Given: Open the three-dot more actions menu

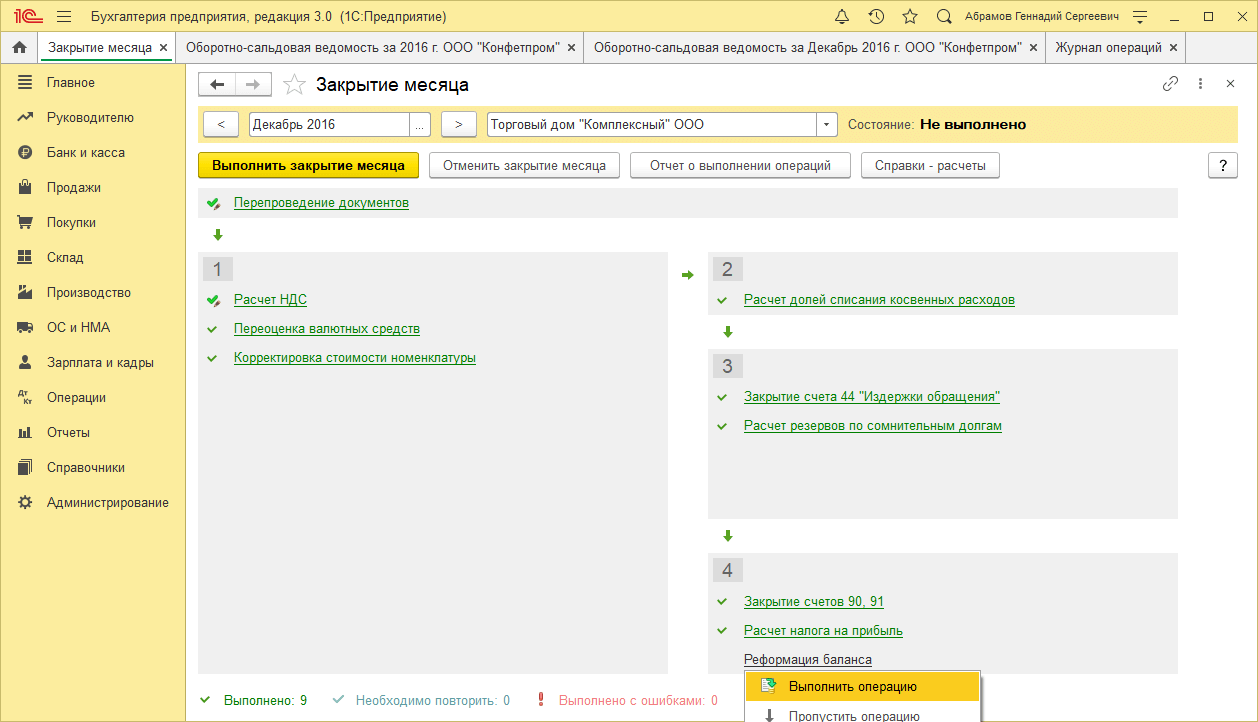Looking at the screenshot, I should (x=1200, y=85).
